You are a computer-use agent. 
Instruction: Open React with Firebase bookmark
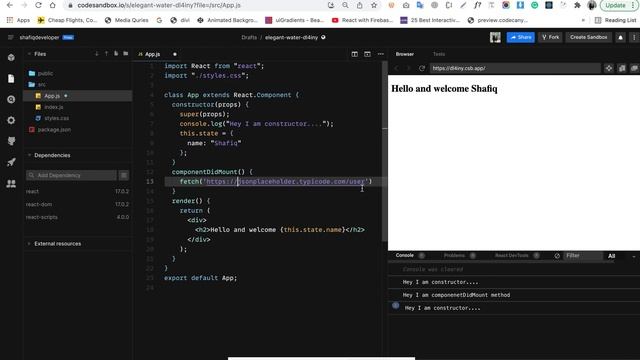(362, 20)
